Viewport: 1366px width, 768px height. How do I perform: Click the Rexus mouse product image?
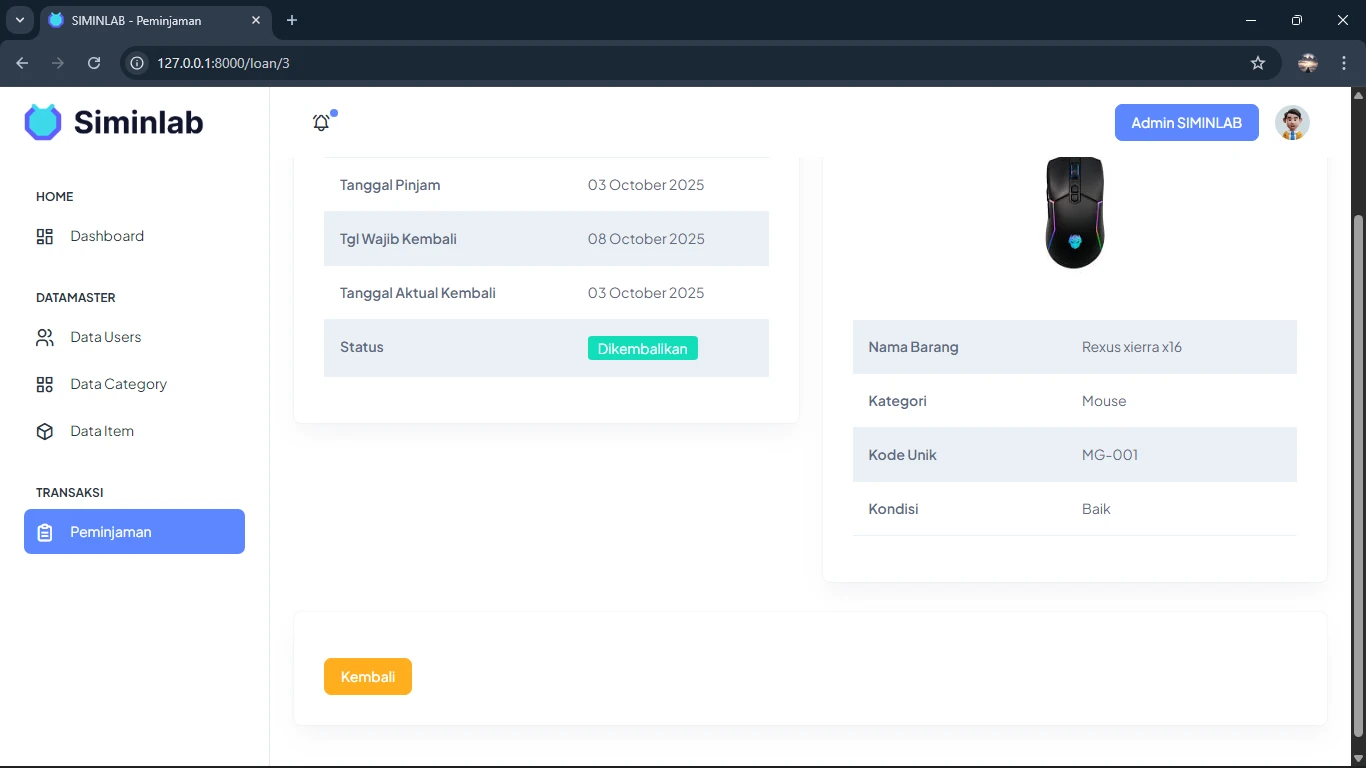pyautogui.click(x=1075, y=212)
